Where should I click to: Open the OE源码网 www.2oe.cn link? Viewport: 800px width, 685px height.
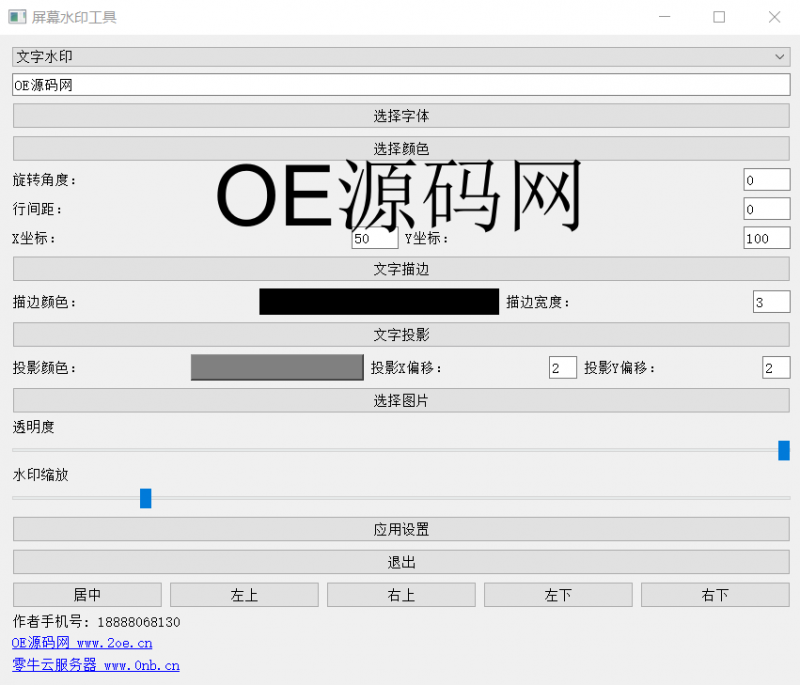pos(80,643)
